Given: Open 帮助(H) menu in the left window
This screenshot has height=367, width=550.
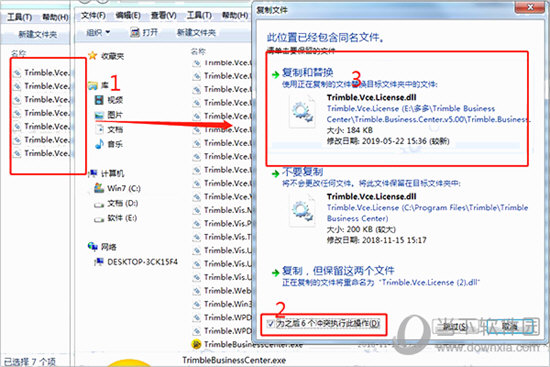Looking at the screenshot, I should [55, 17].
